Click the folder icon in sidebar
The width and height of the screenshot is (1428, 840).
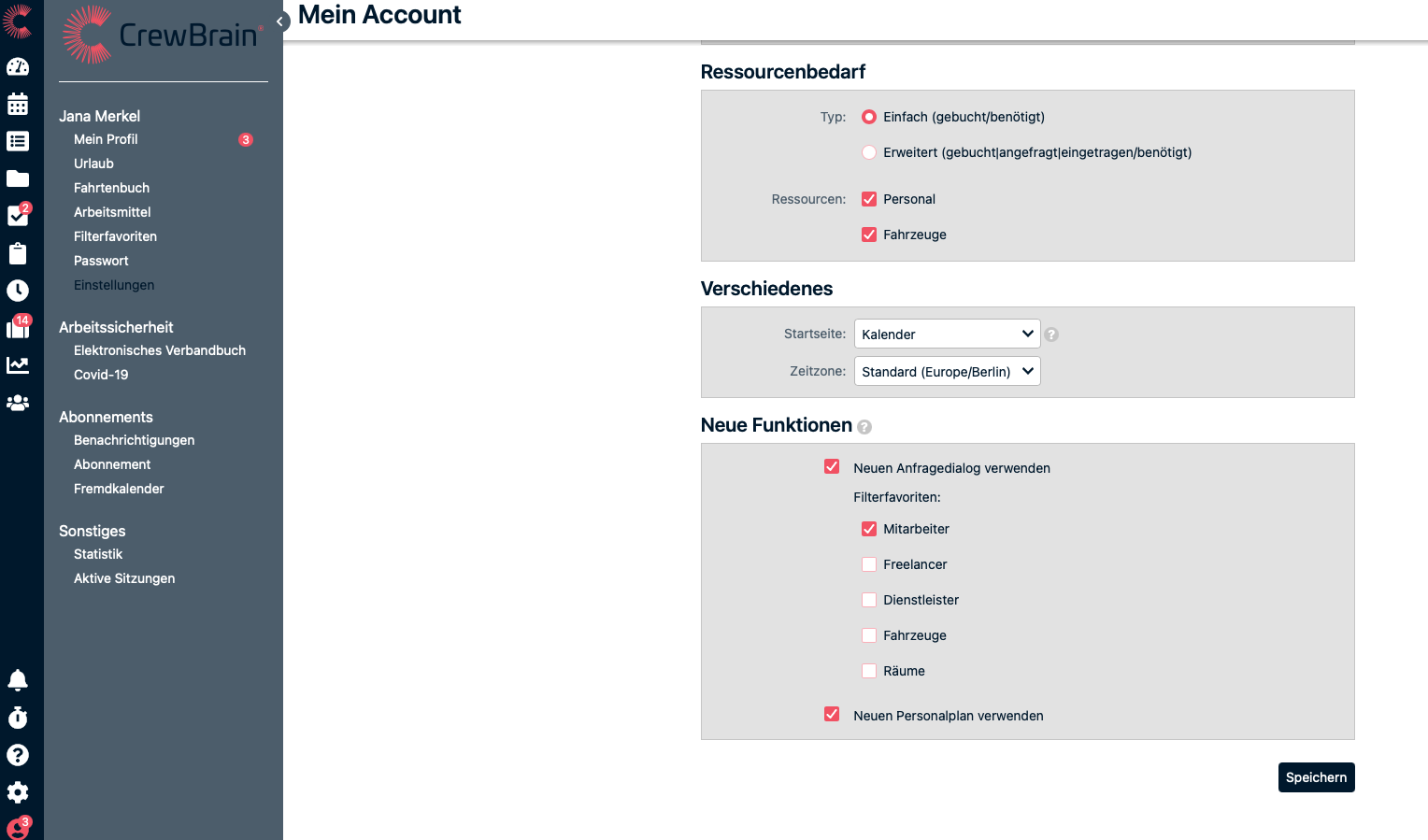(18, 178)
